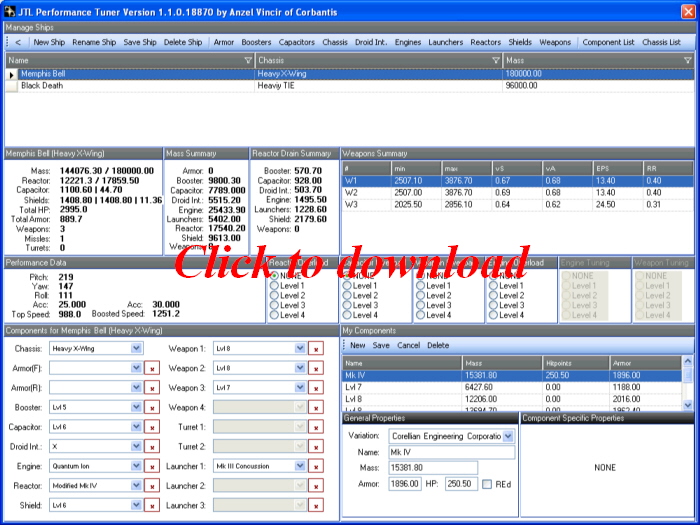Open the Engine Quantum Ion dropdown
The height and width of the screenshot is (525, 700).
136,466
